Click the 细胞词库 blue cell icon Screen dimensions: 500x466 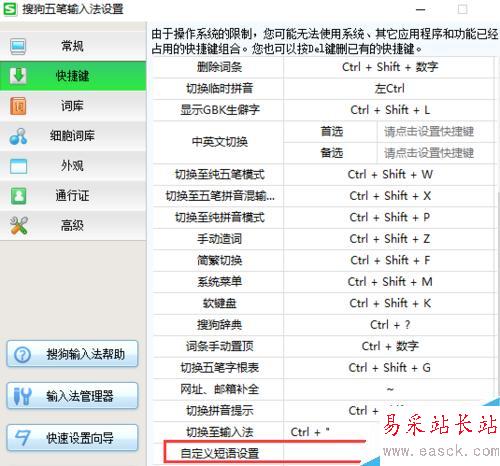[18, 136]
